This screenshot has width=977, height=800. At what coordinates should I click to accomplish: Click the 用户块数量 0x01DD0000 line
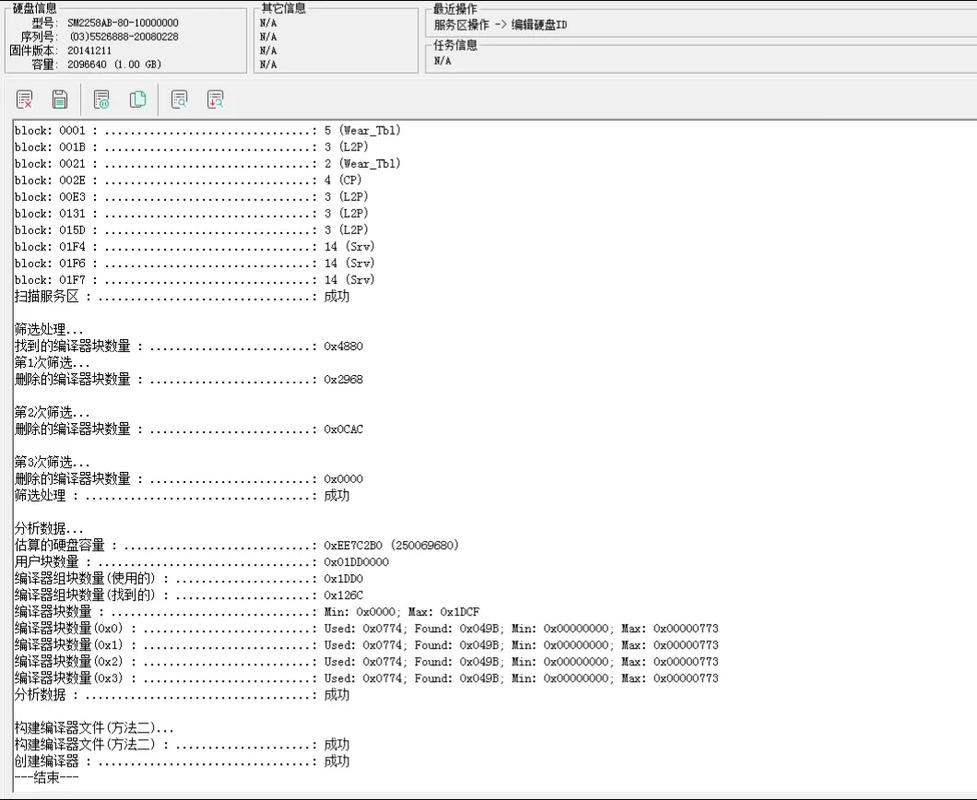tap(202, 562)
